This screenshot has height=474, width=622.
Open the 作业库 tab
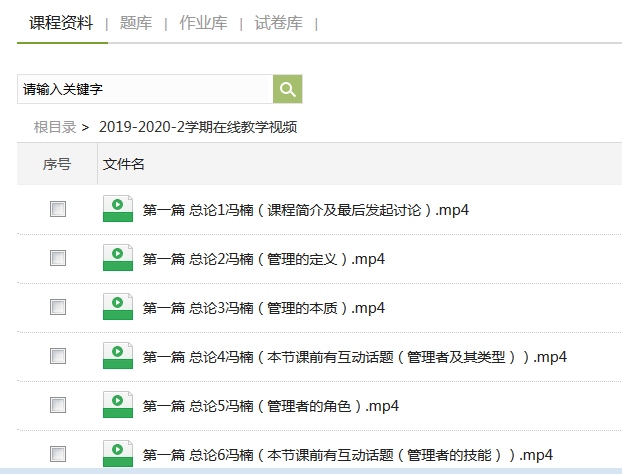point(202,23)
